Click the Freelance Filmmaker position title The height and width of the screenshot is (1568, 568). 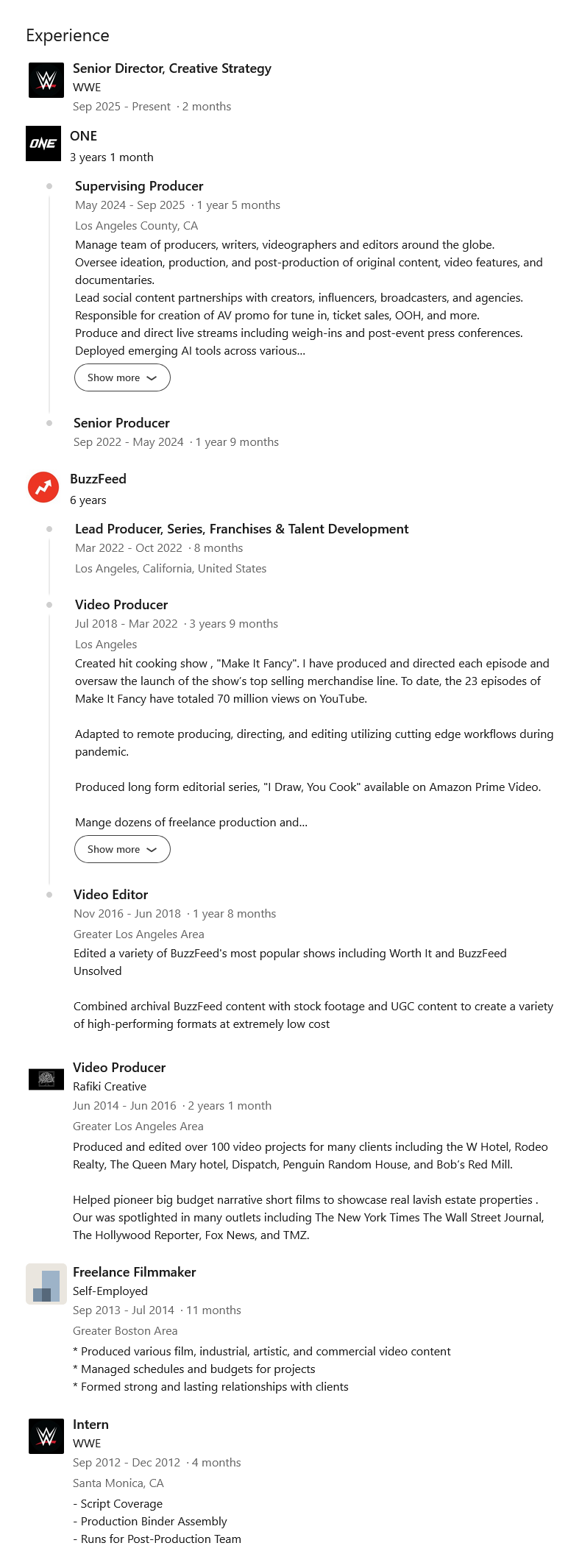(x=134, y=1272)
